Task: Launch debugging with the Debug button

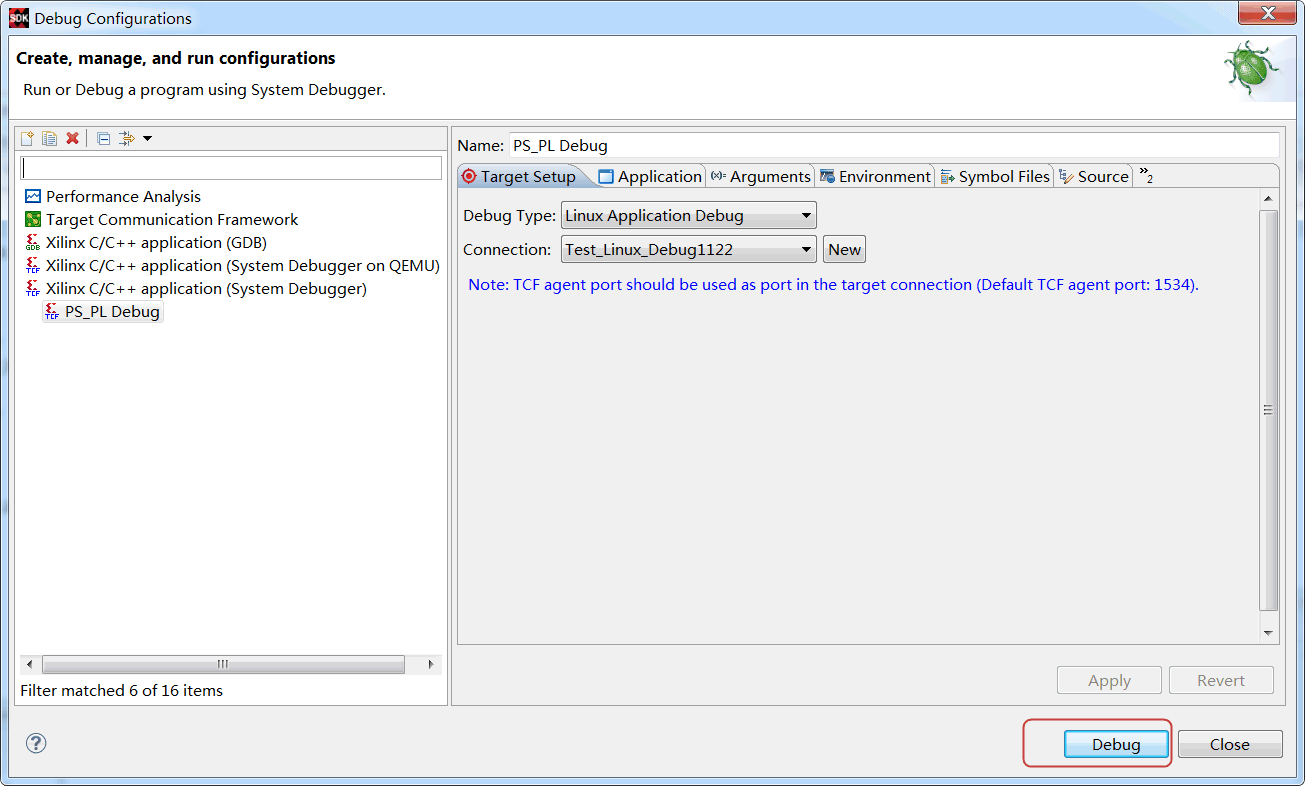Action: [1116, 744]
